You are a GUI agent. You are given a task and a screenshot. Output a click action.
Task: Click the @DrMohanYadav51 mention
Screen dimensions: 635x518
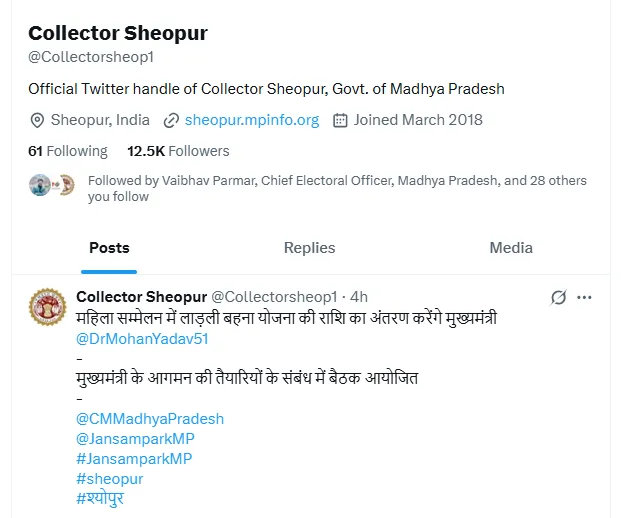pyautogui.click(x=142, y=338)
